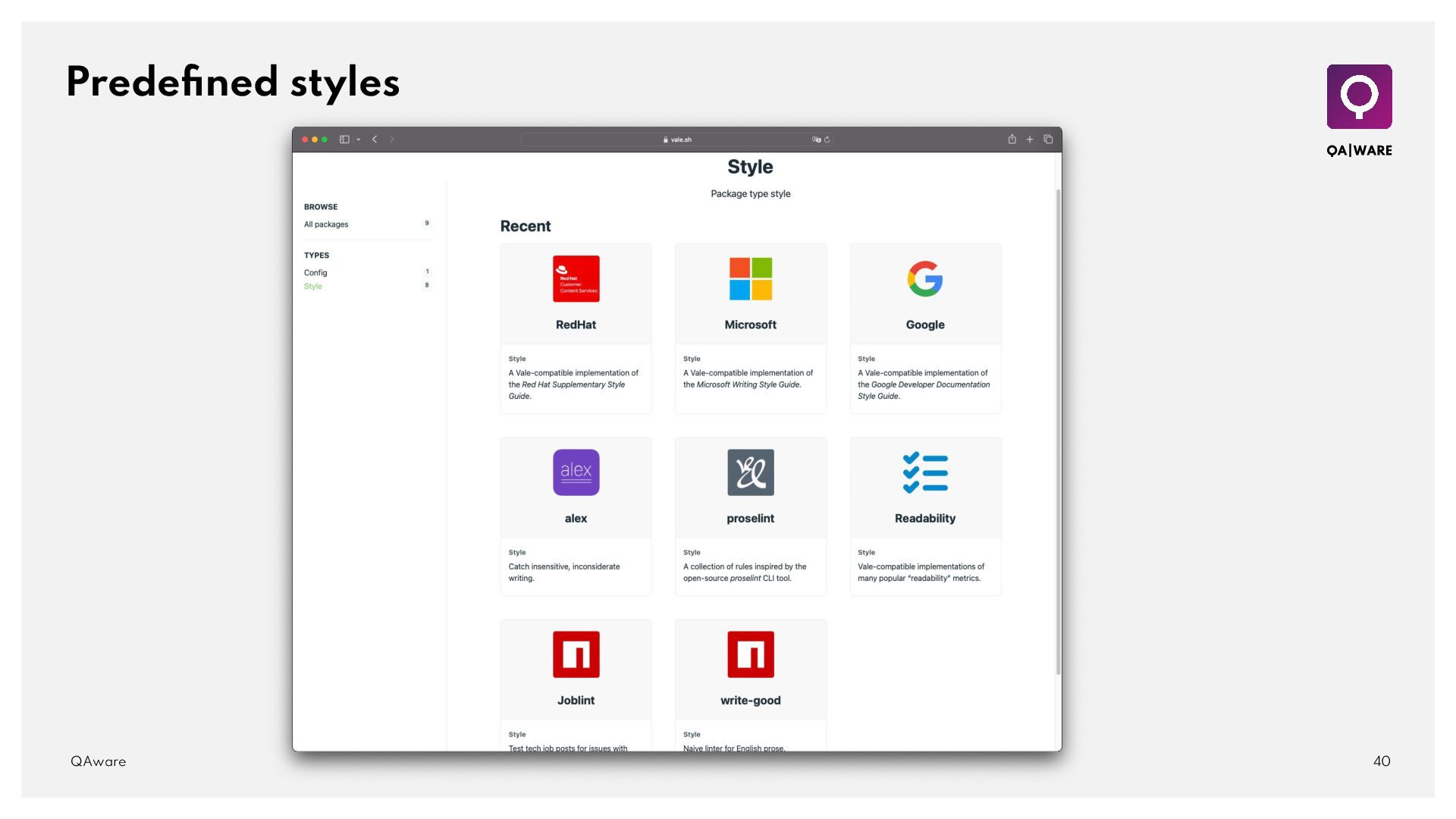Screen dimensions: 1456x819
Task: Reload the vale.sh page
Action: [x=827, y=140]
